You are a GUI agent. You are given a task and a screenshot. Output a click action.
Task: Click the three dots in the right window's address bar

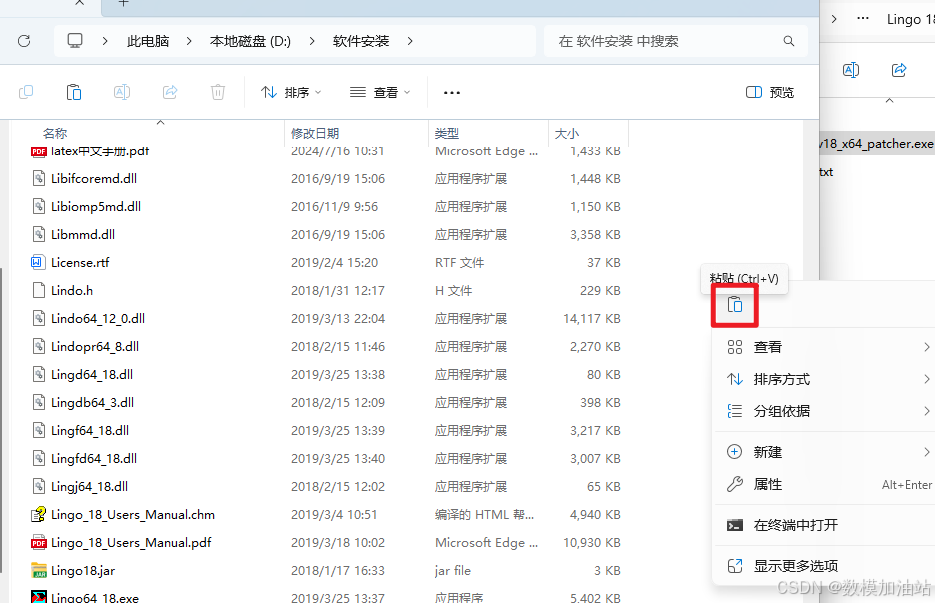pyautogui.click(x=863, y=18)
